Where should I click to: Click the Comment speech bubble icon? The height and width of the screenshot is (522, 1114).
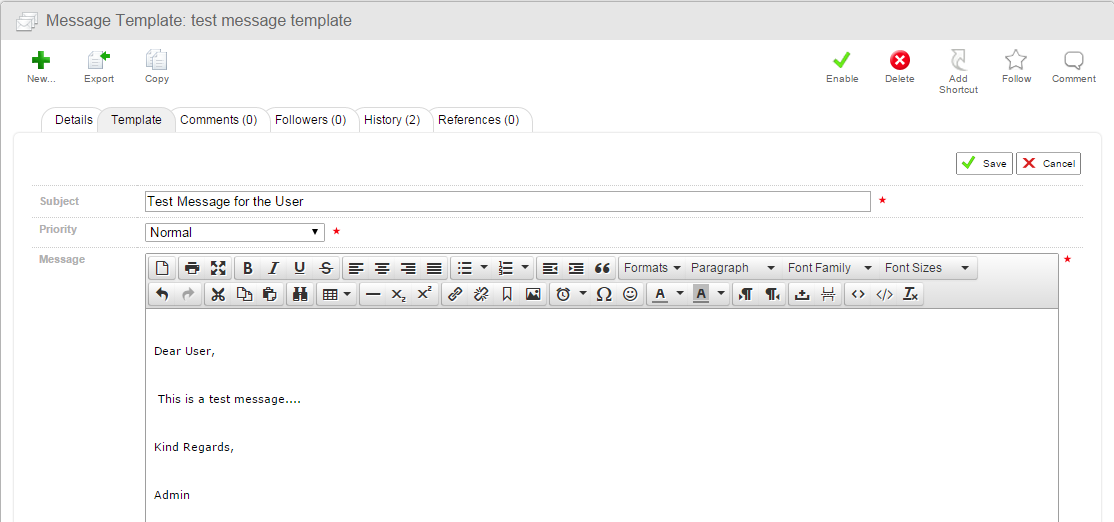pos(1074,61)
